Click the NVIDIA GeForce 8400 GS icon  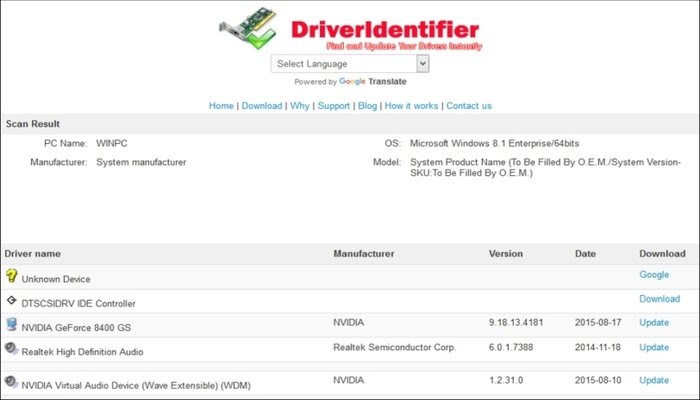(11, 324)
